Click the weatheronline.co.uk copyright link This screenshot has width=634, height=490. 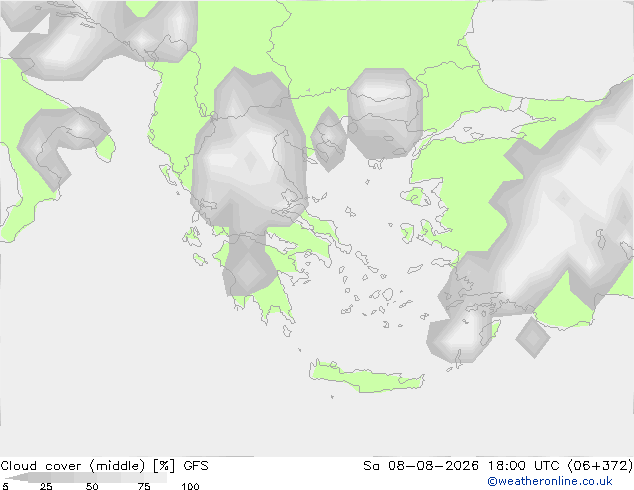tap(550, 481)
